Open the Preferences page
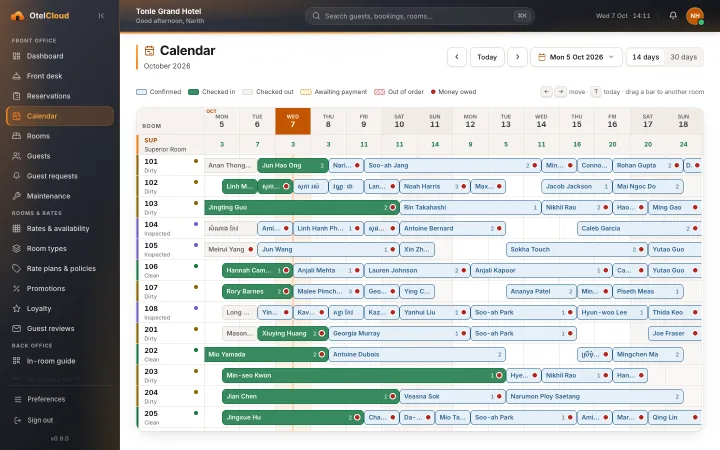720x450 pixels. coord(60,399)
